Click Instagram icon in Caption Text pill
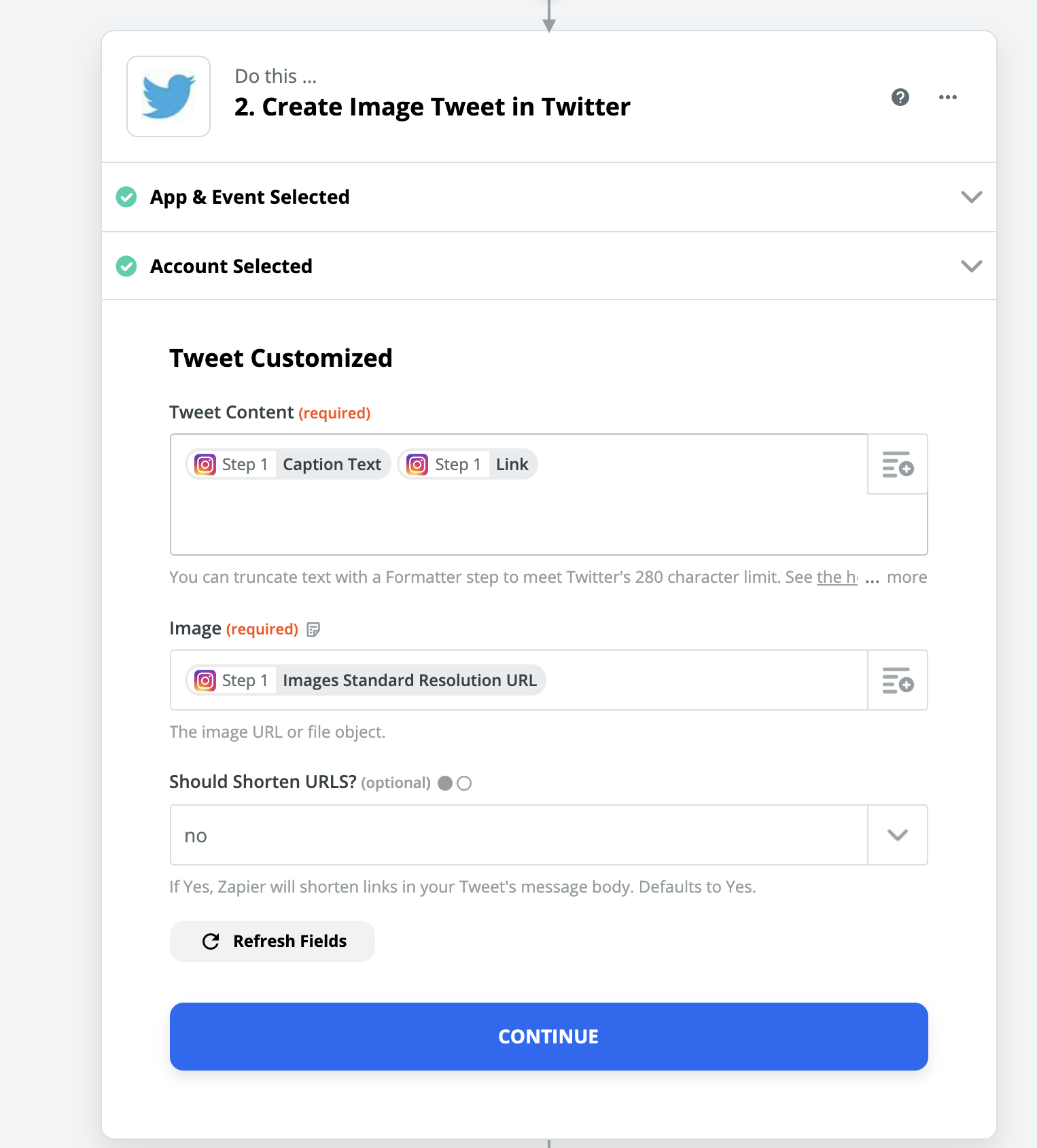 pyautogui.click(x=205, y=465)
